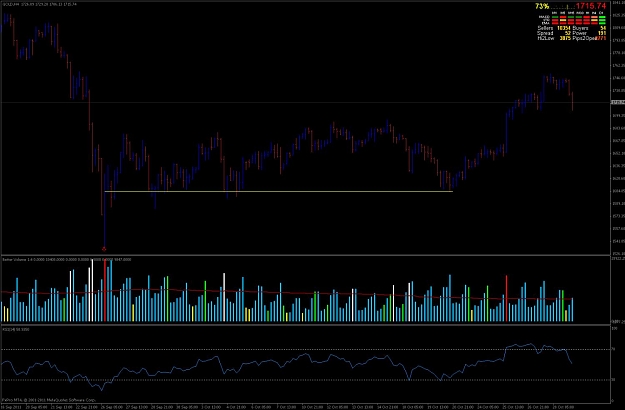
Task: Click the Spread label in the info panel
Action: point(545,33)
